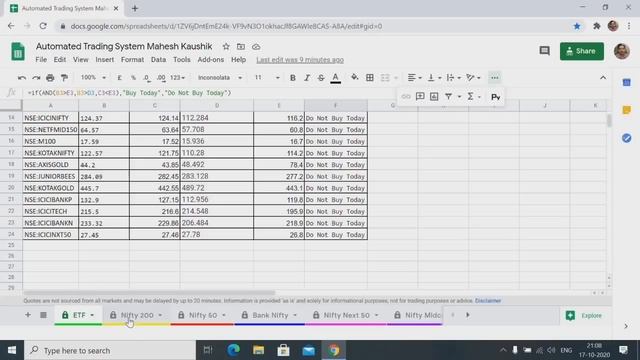Open the fill color picker
The height and width of the screenshot is (360, 640).
(x=354, y=78)
